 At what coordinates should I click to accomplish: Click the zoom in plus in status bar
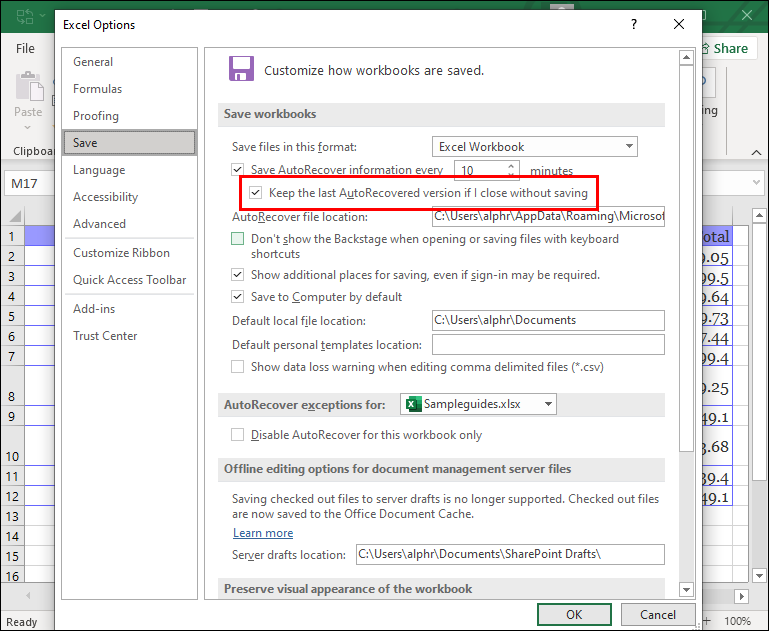(x=707, y=621)
